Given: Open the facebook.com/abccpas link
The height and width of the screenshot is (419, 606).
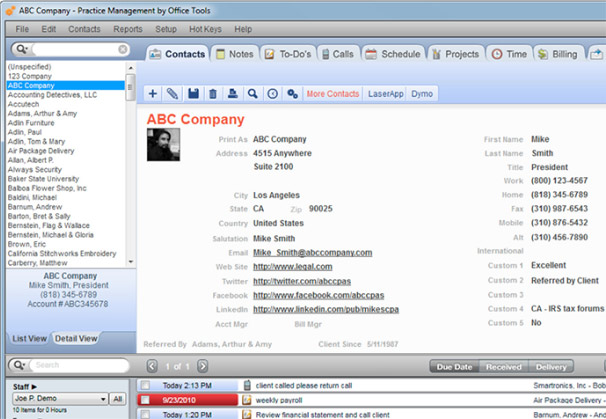Looking at the screenshot, I should pos(318,295).
